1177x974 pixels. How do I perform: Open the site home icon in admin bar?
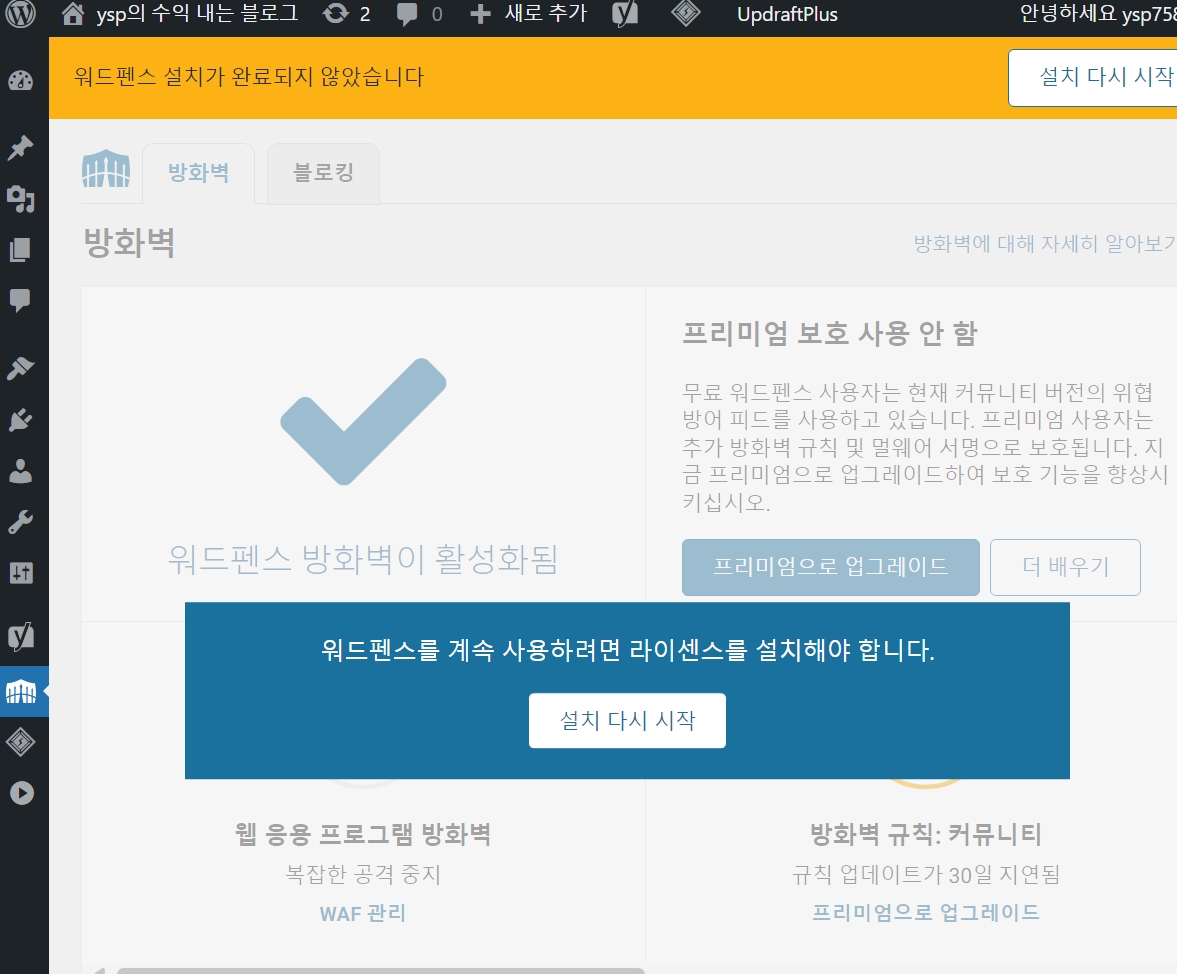73,14
